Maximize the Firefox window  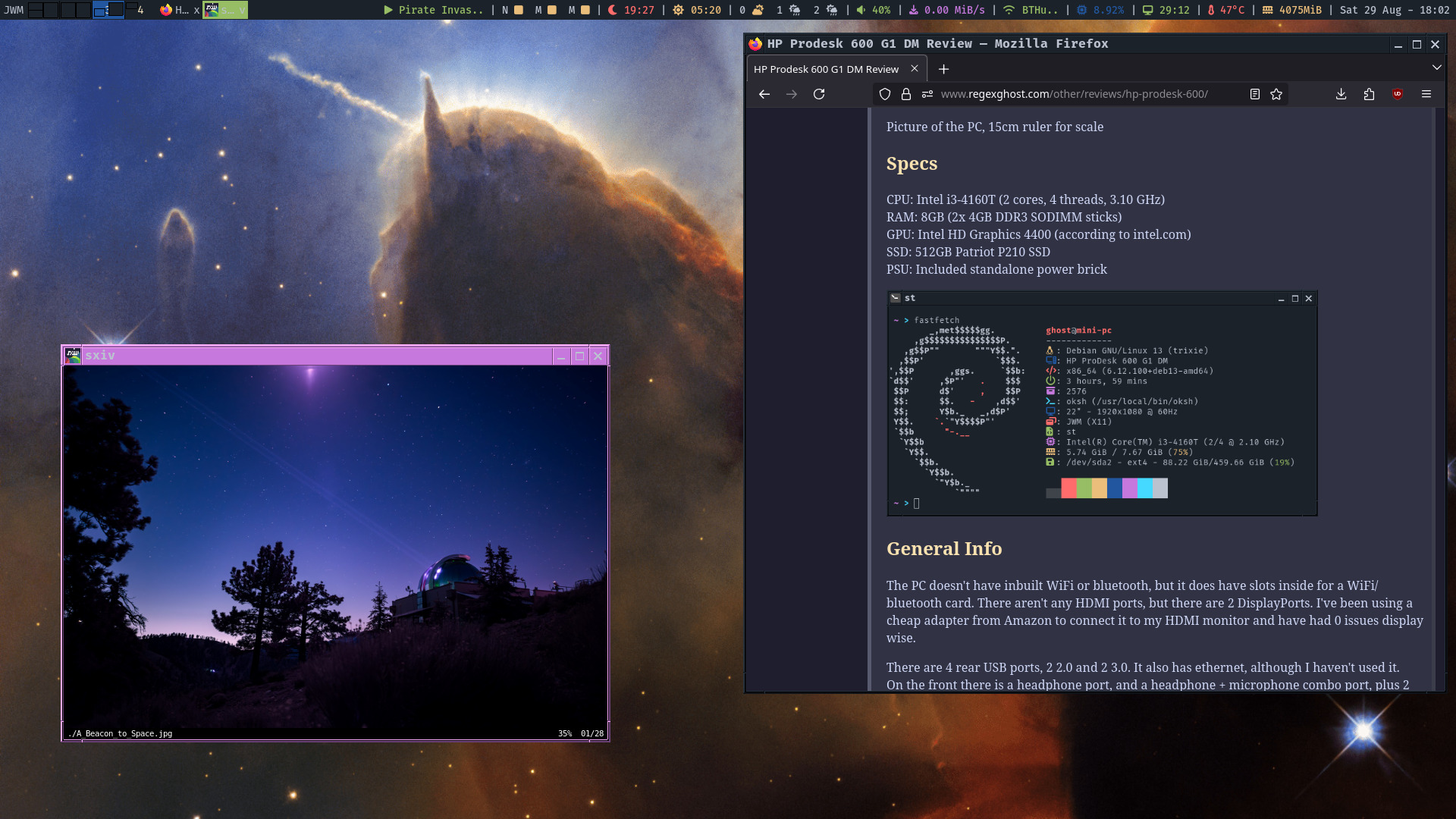click(1417, 45)
